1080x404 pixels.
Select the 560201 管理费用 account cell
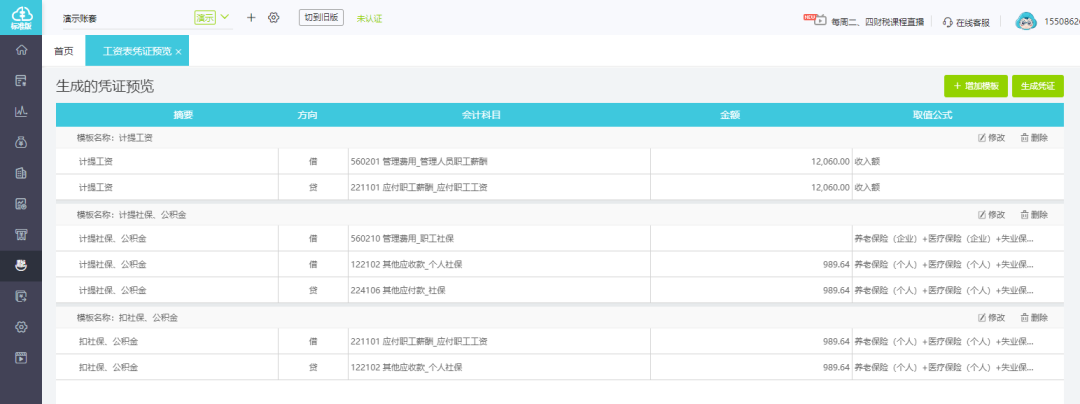[498, 161]
